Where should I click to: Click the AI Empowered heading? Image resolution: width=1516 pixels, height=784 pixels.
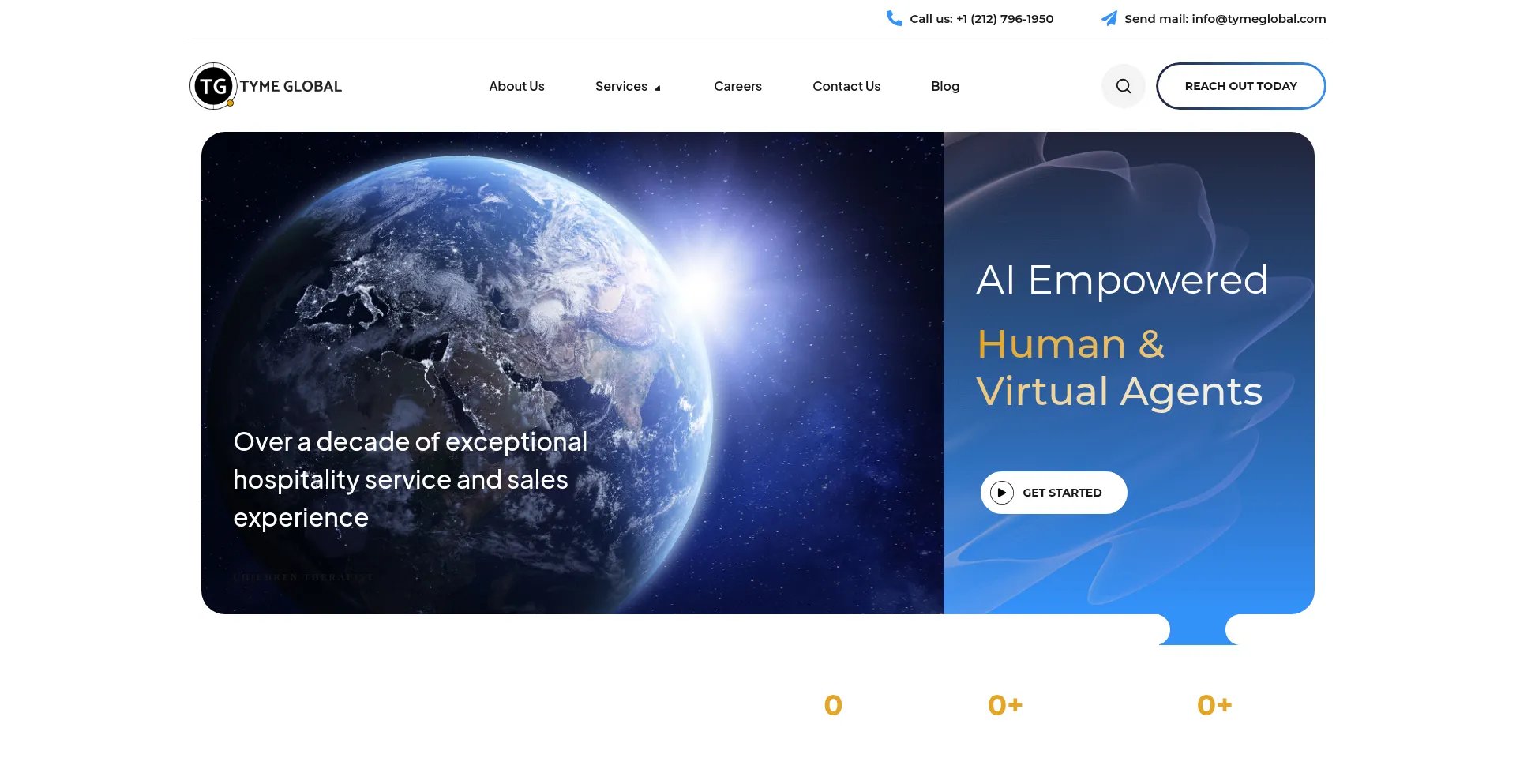point(1122,279)
